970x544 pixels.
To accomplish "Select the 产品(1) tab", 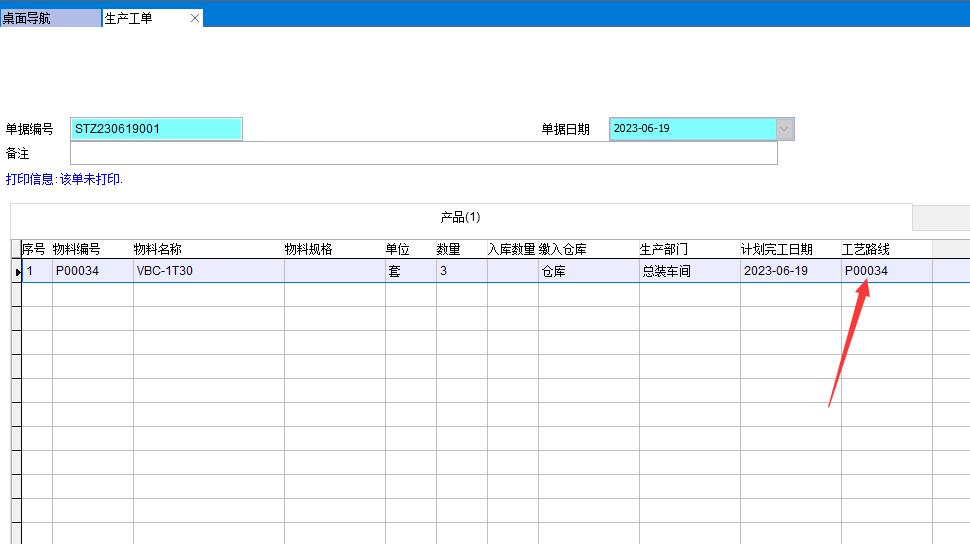I will (x=461, y=217).
